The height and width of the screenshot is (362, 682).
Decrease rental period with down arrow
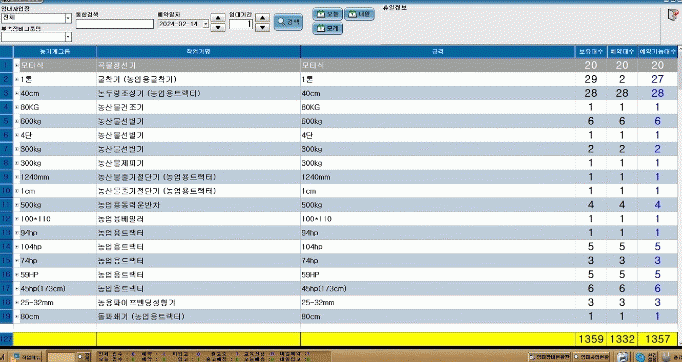click(x=262, y=27)
